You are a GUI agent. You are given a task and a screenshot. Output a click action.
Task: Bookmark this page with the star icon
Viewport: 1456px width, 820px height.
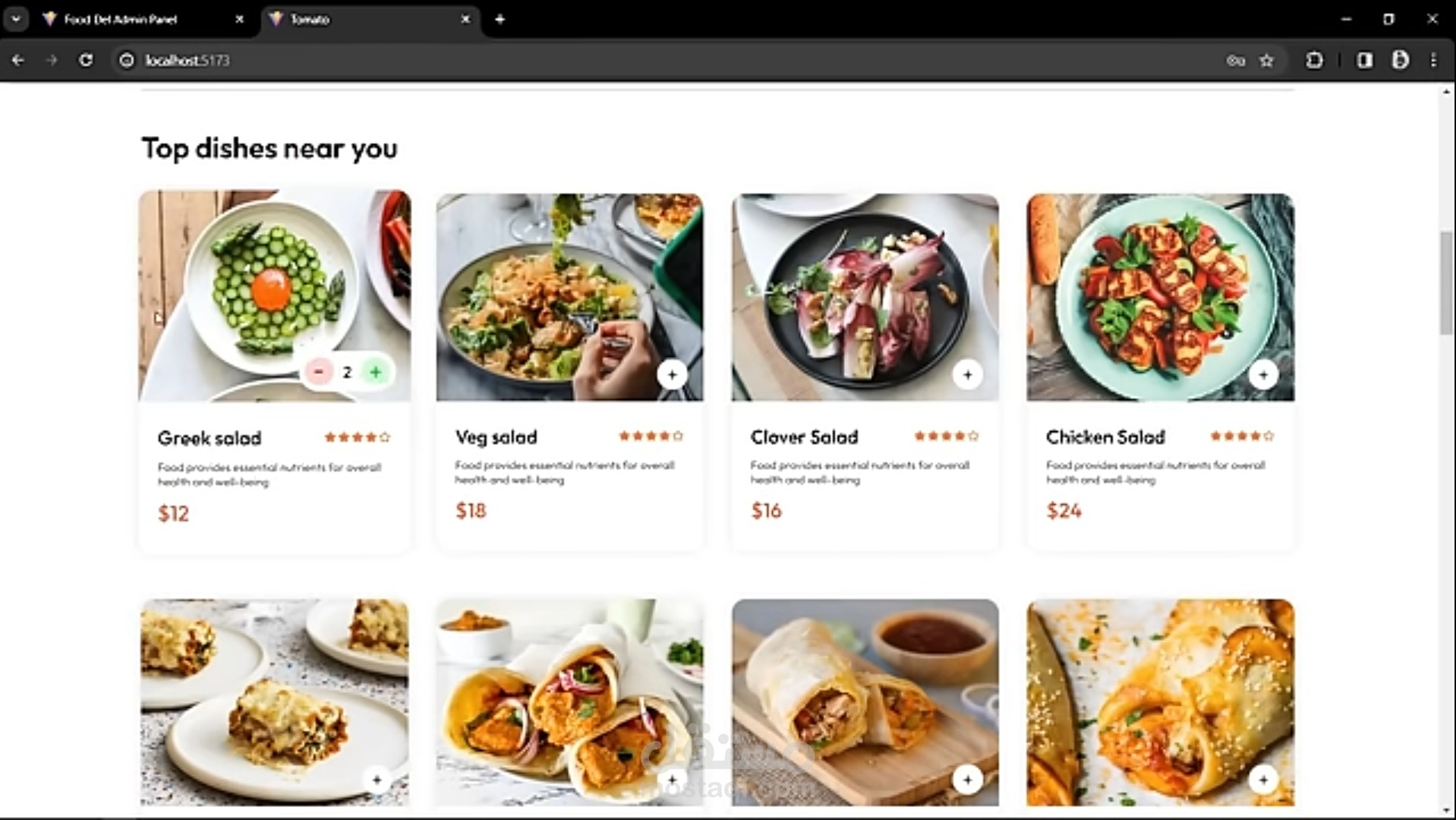tap(1266, 61)
